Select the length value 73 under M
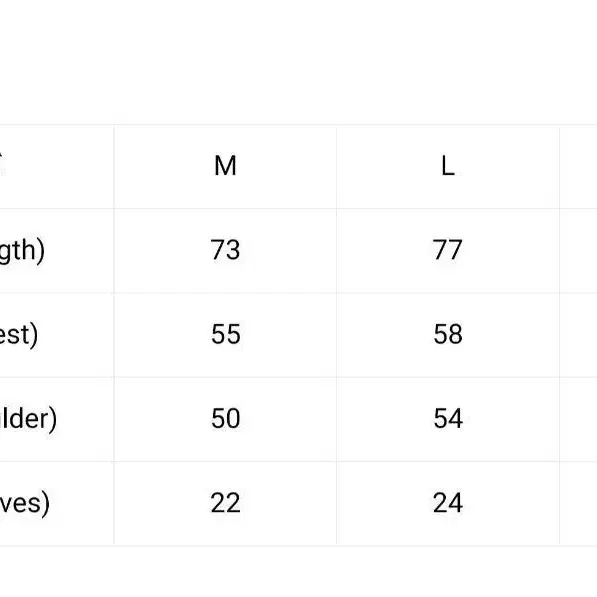Image resolution: width=597 pixels, height=597 pixels. 225,250
